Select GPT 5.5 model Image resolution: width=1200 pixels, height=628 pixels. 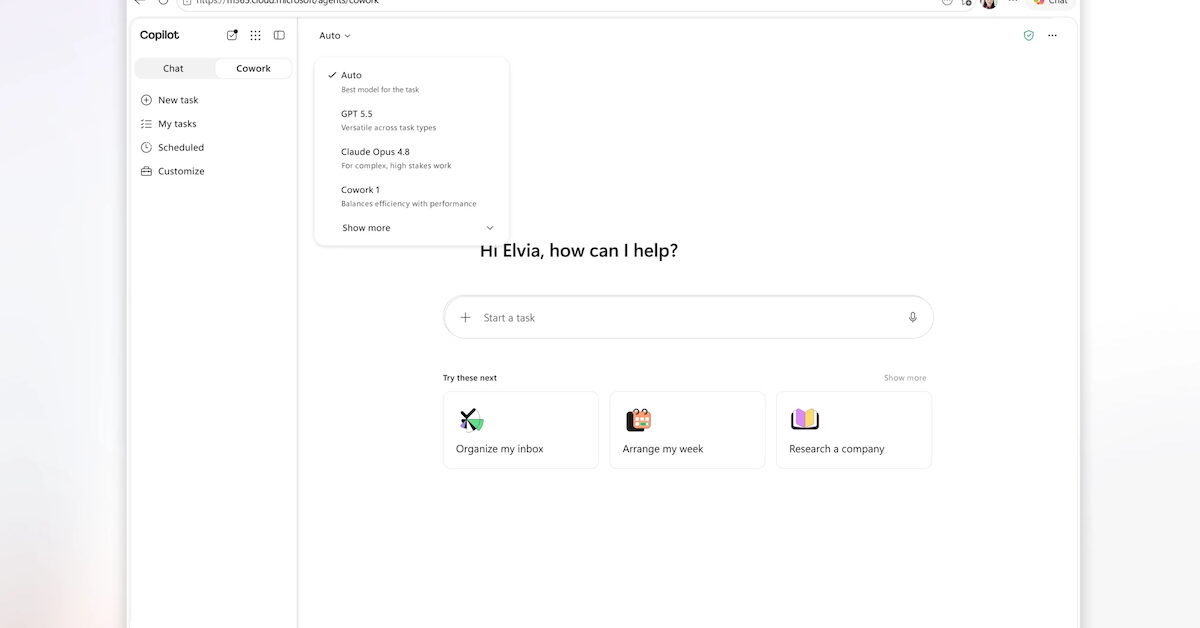point(411,120)
